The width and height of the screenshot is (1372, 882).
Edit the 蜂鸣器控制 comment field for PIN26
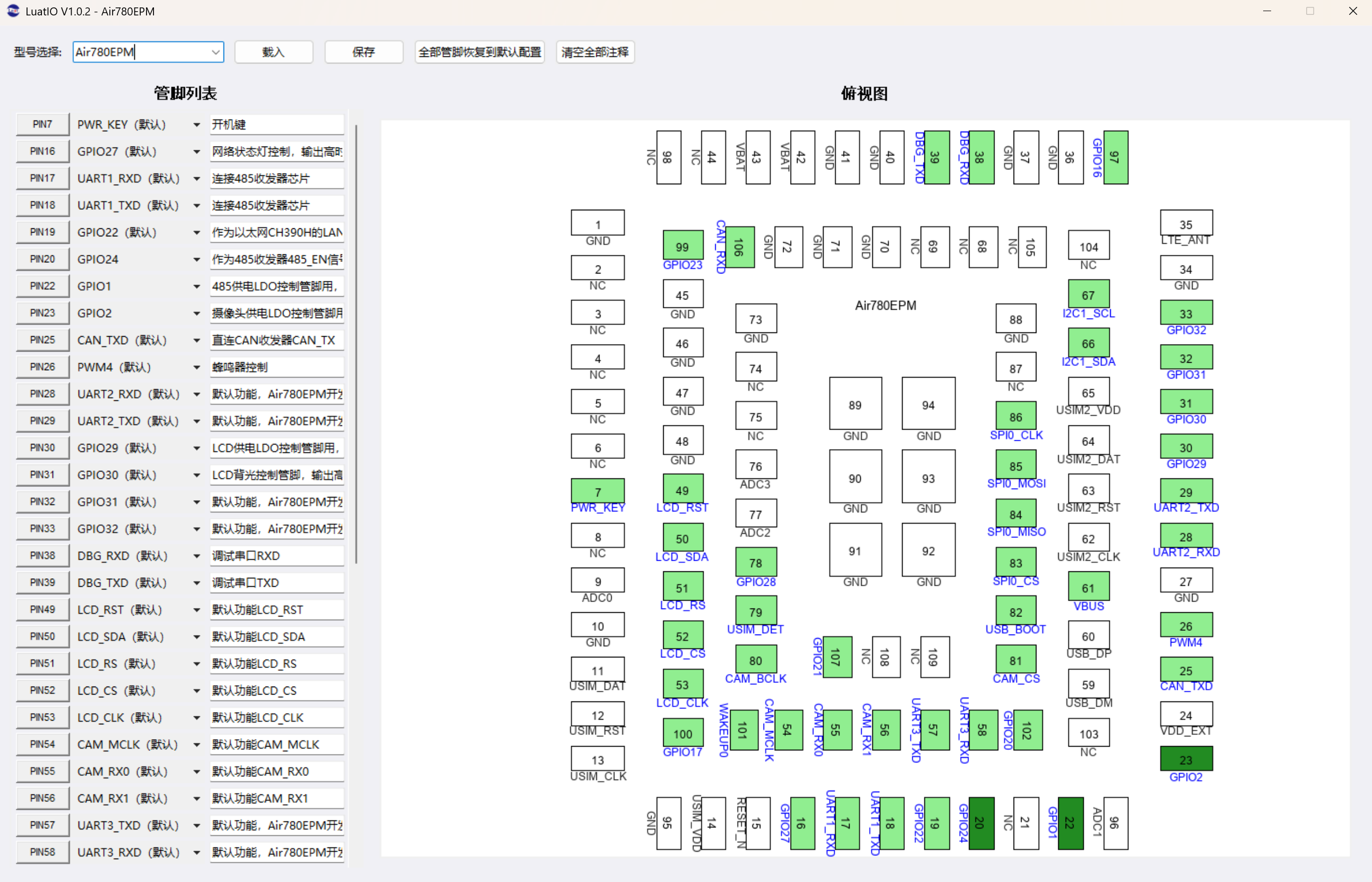click(x=277, y=366)
